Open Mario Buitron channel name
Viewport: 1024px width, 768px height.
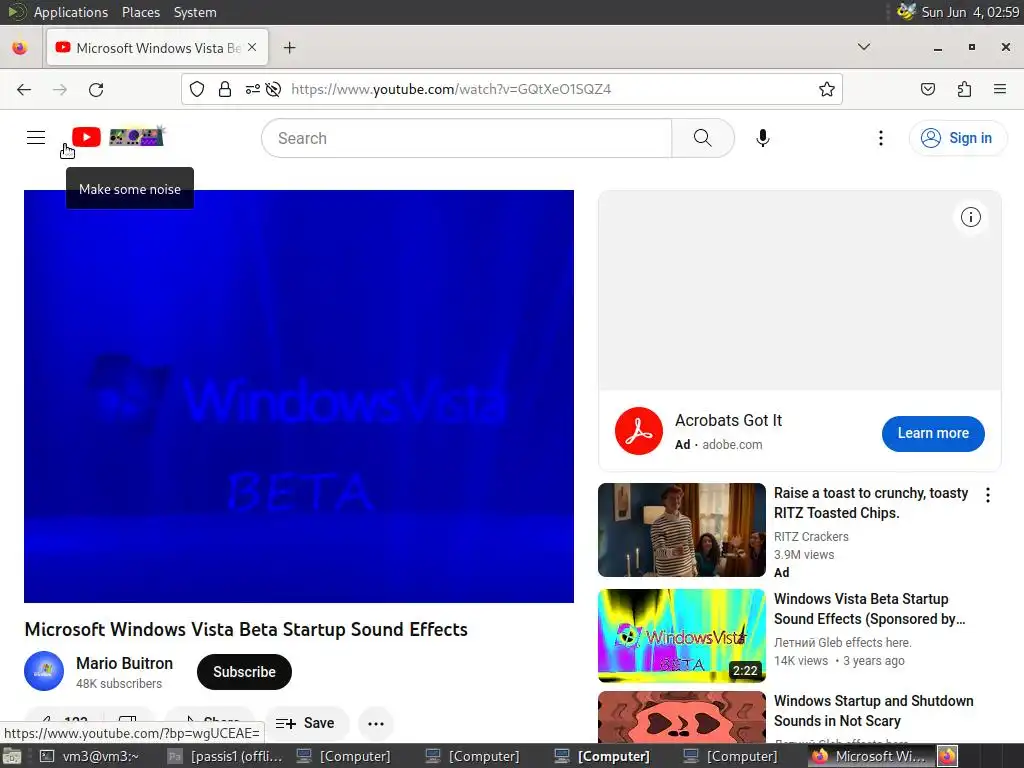pos(124,663)
